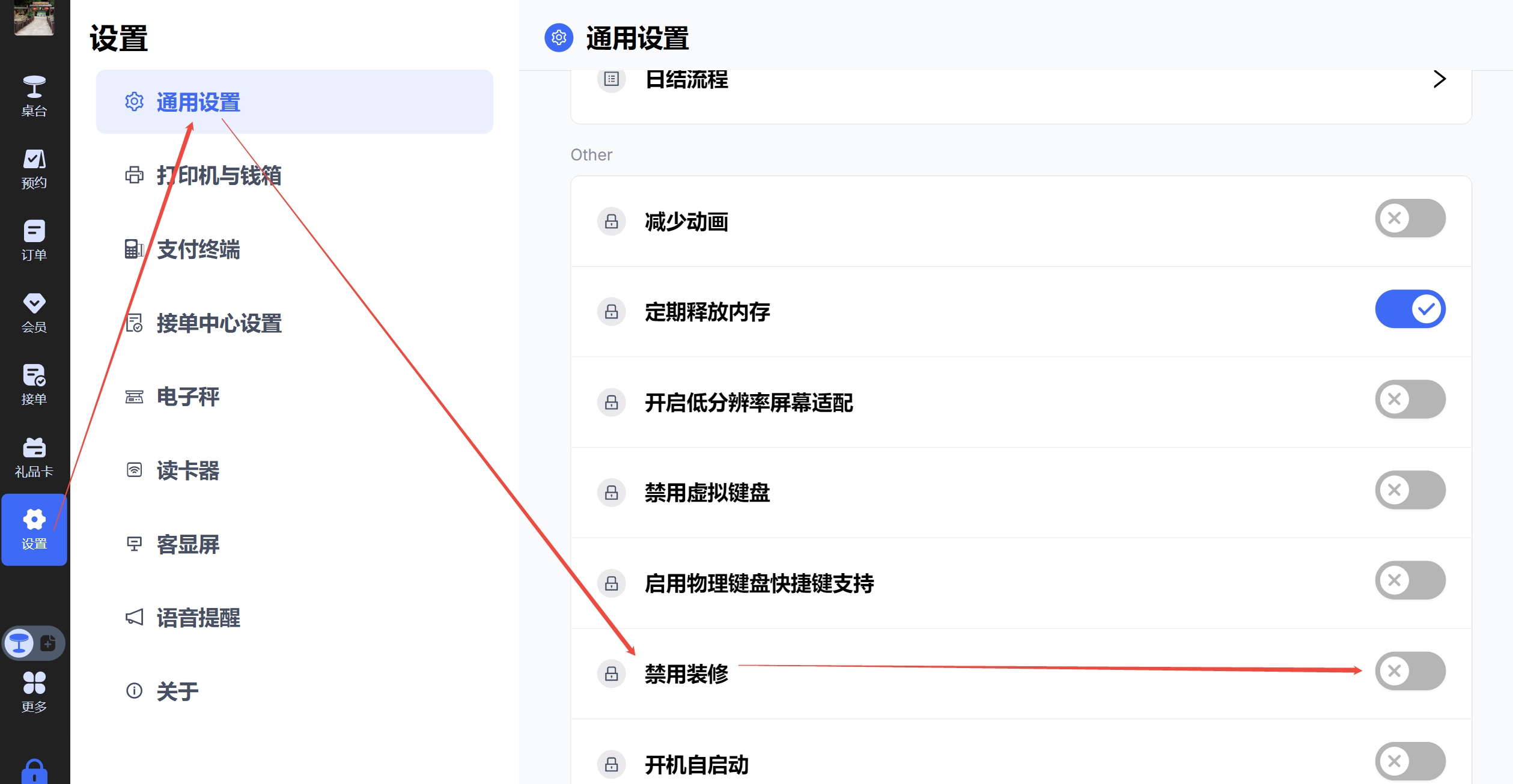Open 语音提醒 voice reminder settings
Screen dimensions: 1513x784
pos(198,618)
